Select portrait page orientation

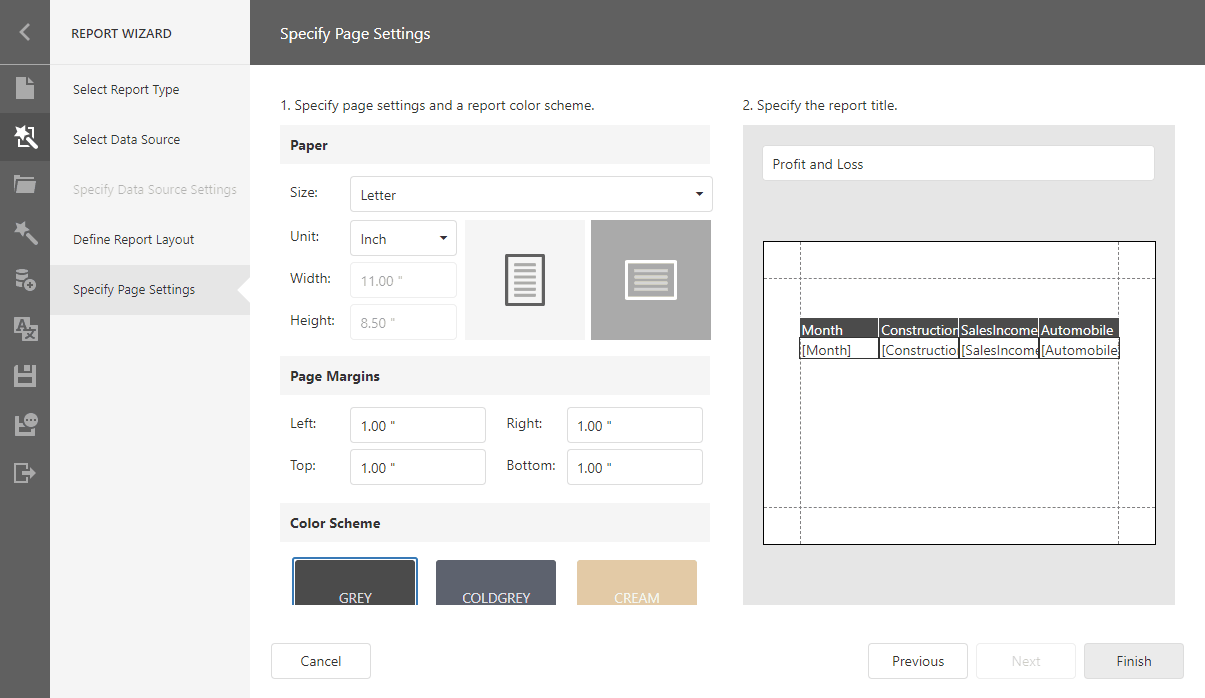tap(524, 280)
